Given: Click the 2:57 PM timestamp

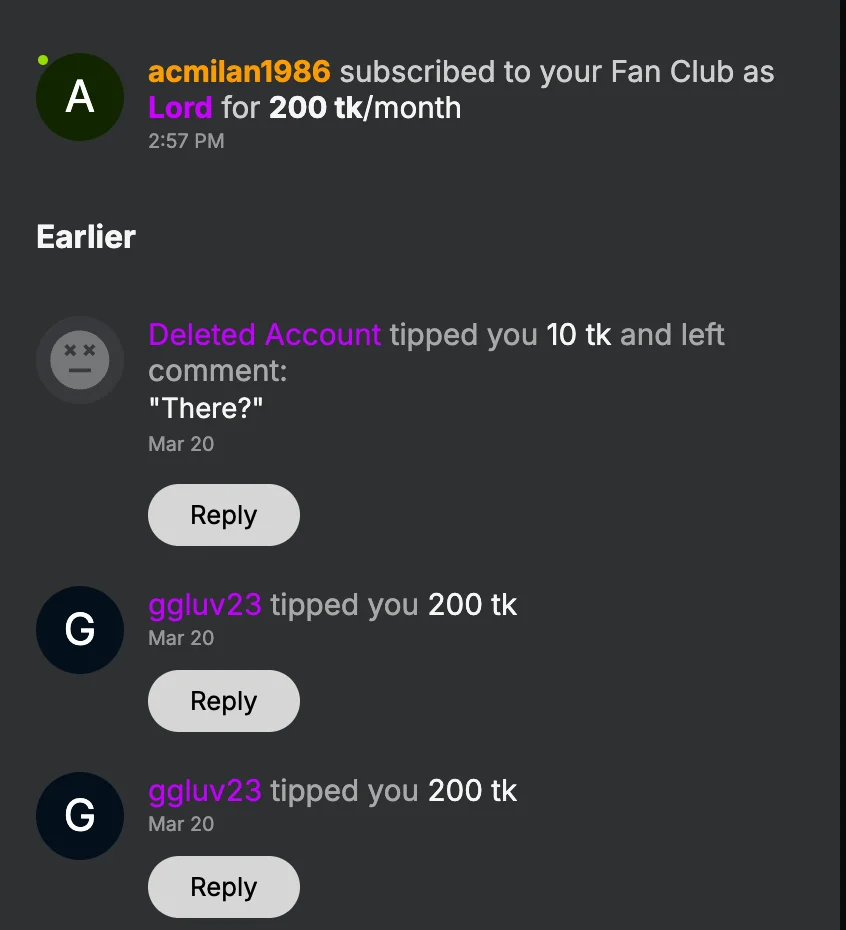Looking at the screenshot, I should (x=186, y=141).
